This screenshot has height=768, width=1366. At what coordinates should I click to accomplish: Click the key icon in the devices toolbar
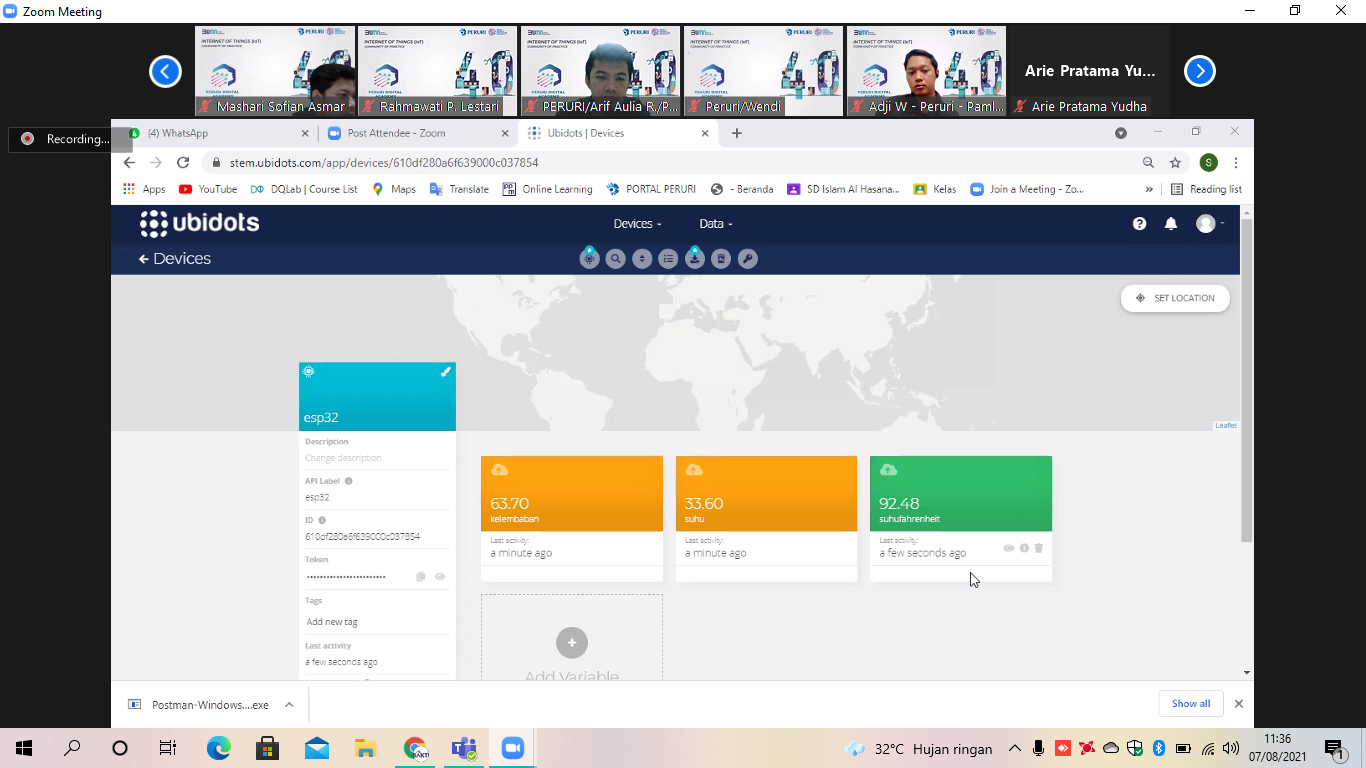tap(747, 259)
